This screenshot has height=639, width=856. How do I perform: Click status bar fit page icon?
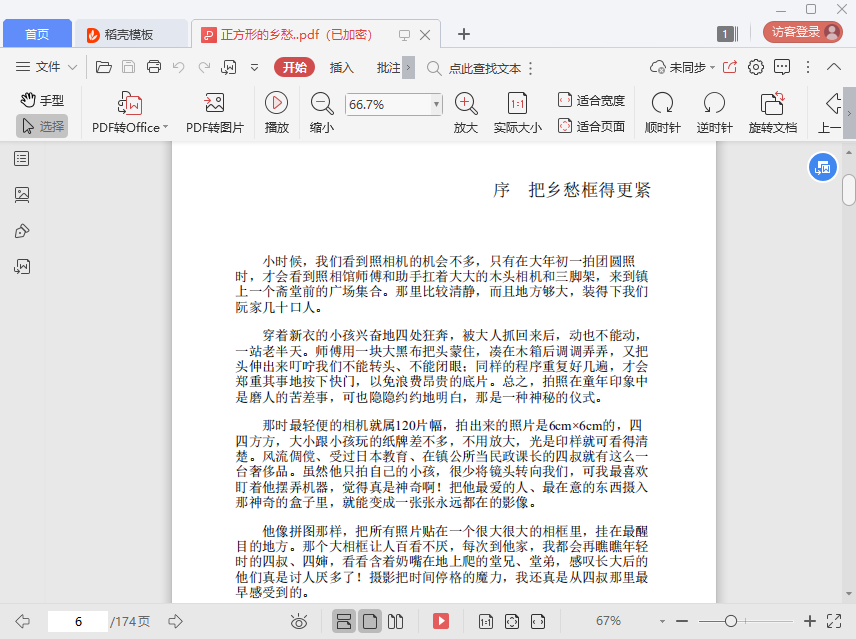click(512, 621)
